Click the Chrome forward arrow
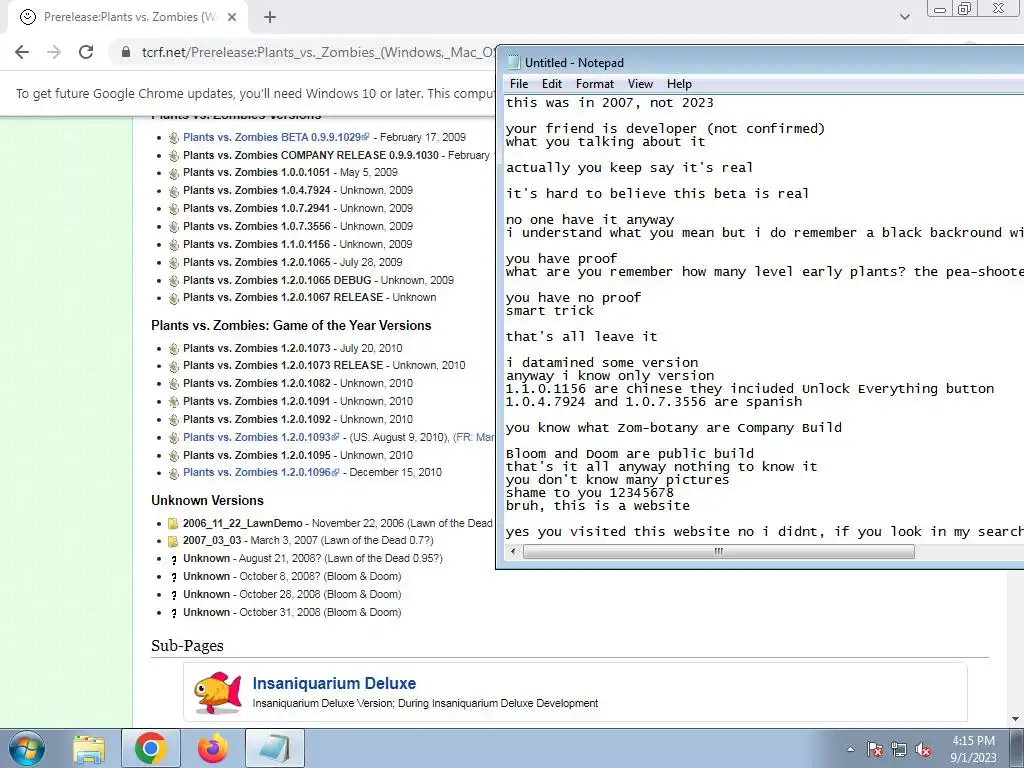This screenshot has height=768, width=1024. click(54, 52)
